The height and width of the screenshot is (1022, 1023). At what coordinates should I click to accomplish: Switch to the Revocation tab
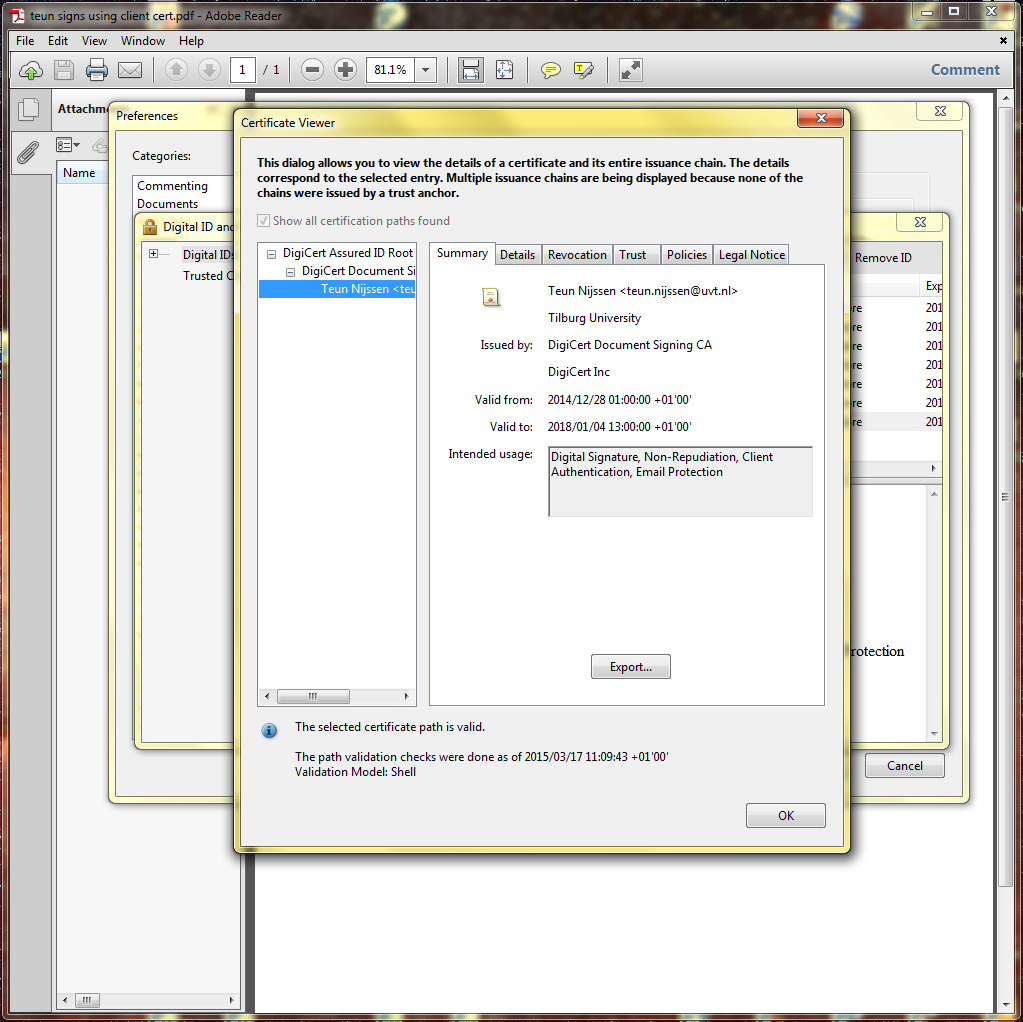tap(577, 255)
